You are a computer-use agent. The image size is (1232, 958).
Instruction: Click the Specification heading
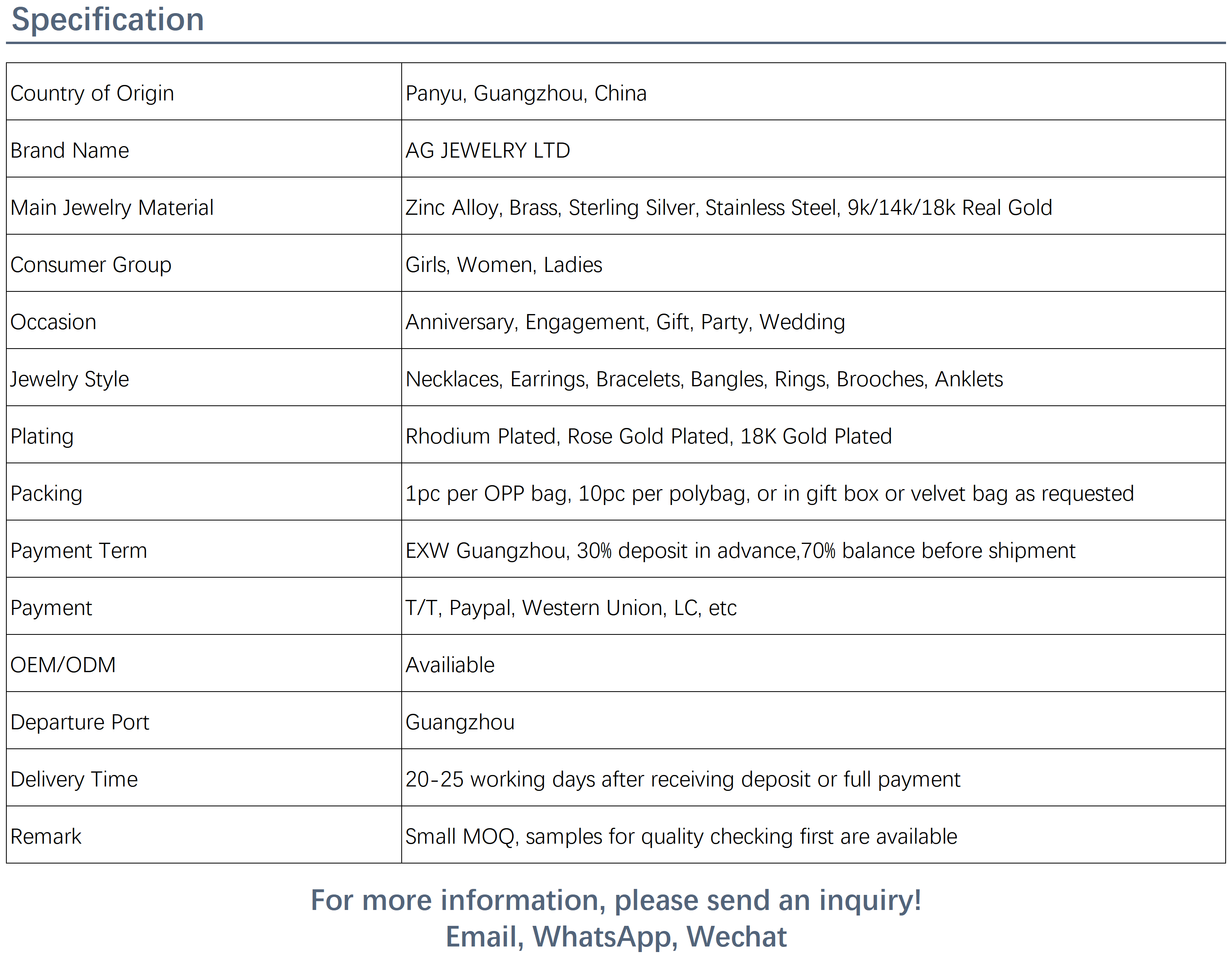point(108,20)
